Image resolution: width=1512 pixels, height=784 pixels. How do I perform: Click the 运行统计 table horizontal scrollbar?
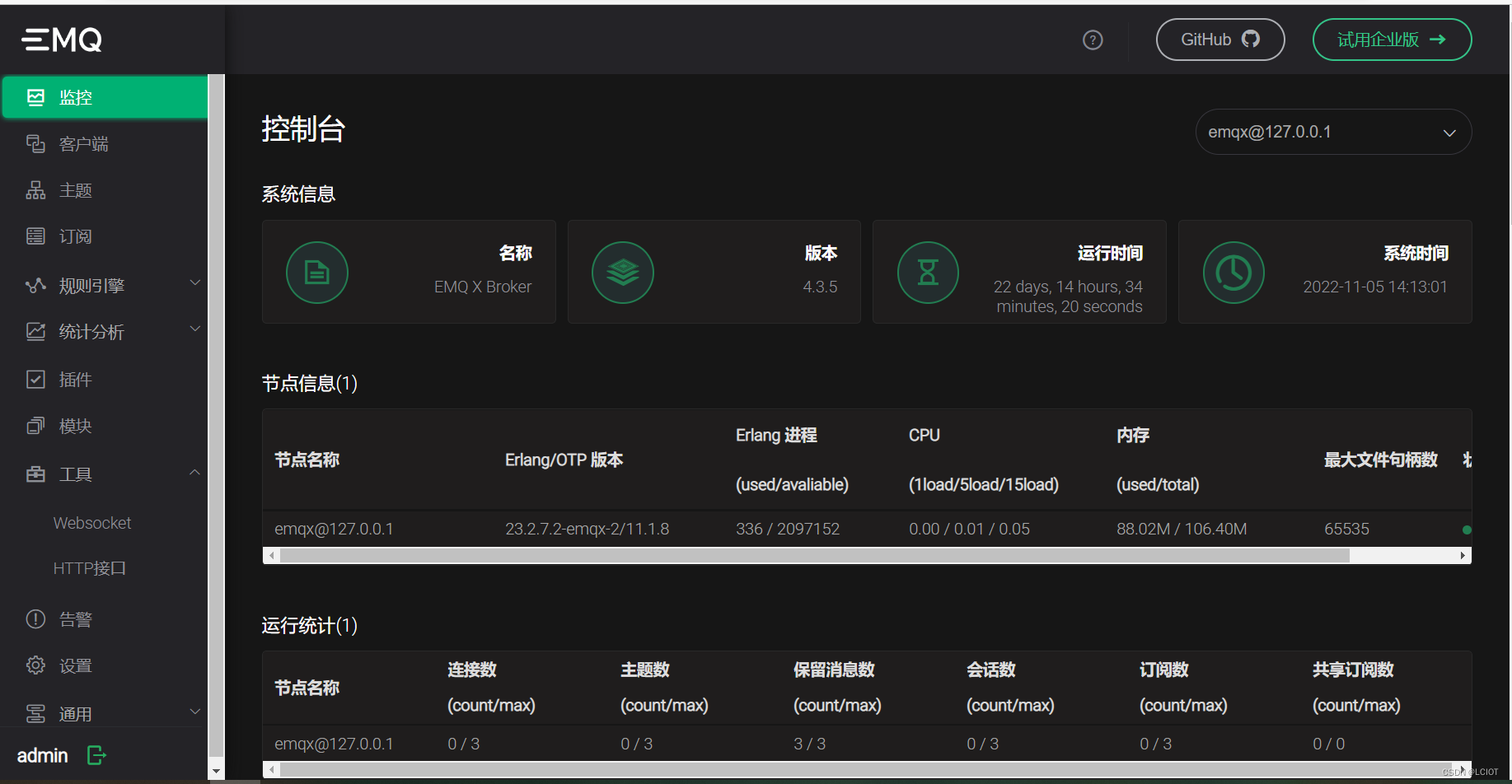coord(865,770)
